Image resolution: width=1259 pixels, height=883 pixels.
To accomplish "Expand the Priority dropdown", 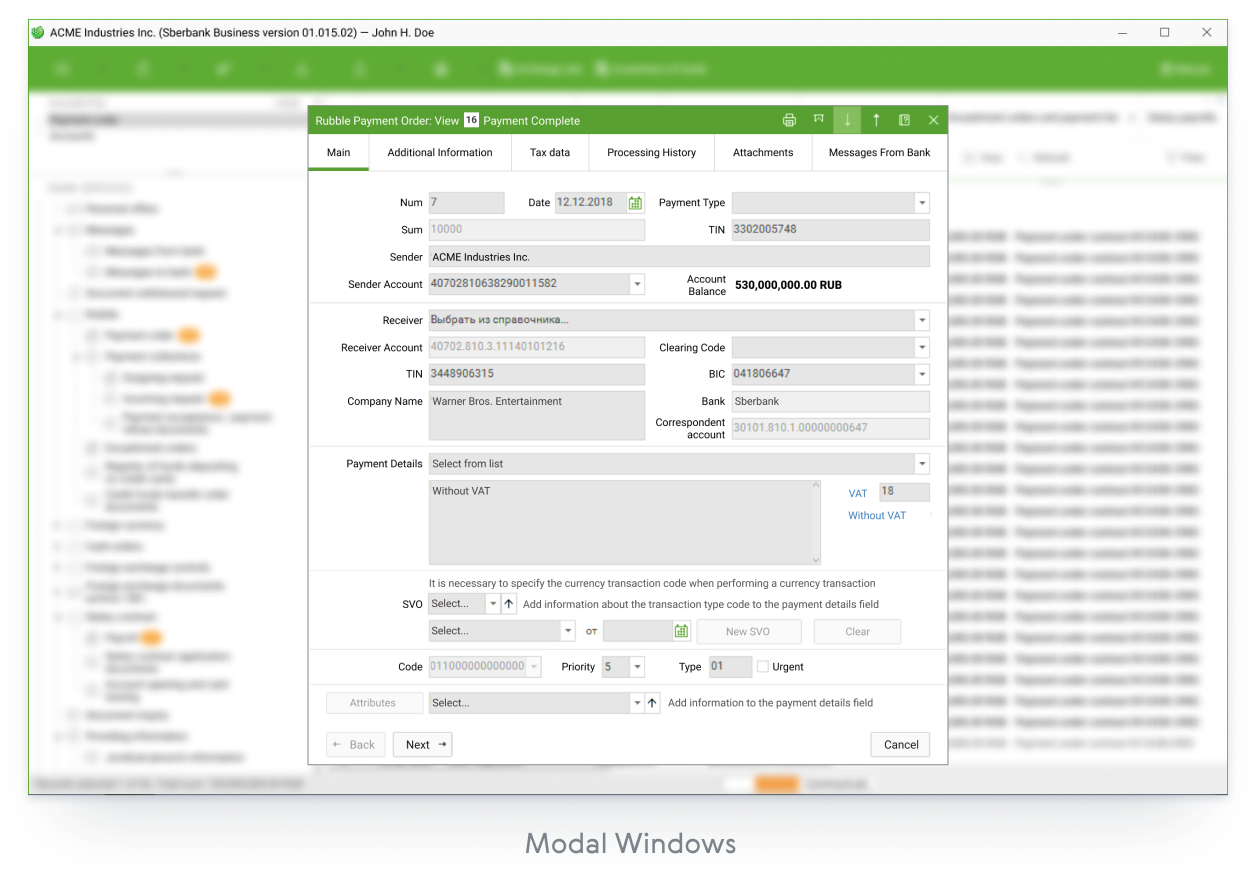I will [x=637, y=667].
